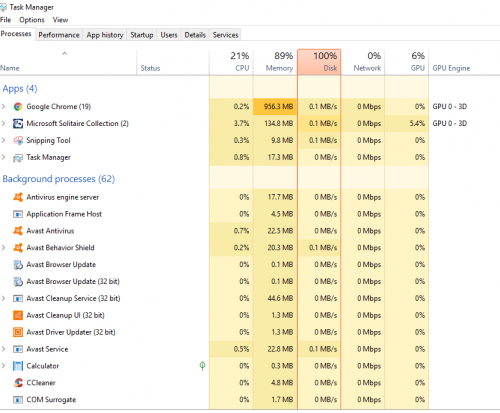
Task: Sort by the GPU column header
Action: (x=407, y=62)
